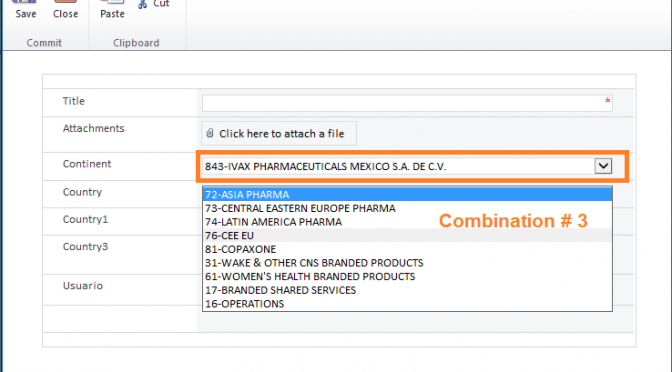
Task: Click the Paste clipboard button
Action: pyautogui.click(x=112, y=10)
